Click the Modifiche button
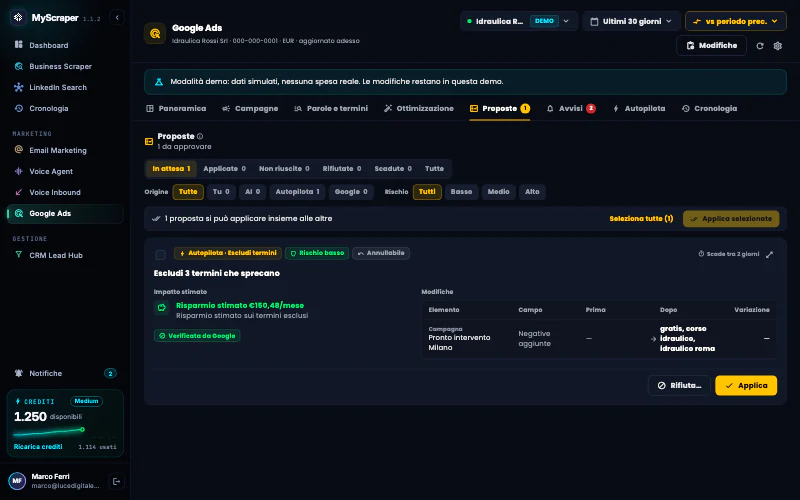This screenshot has width=800, height=500. (711, 45)
